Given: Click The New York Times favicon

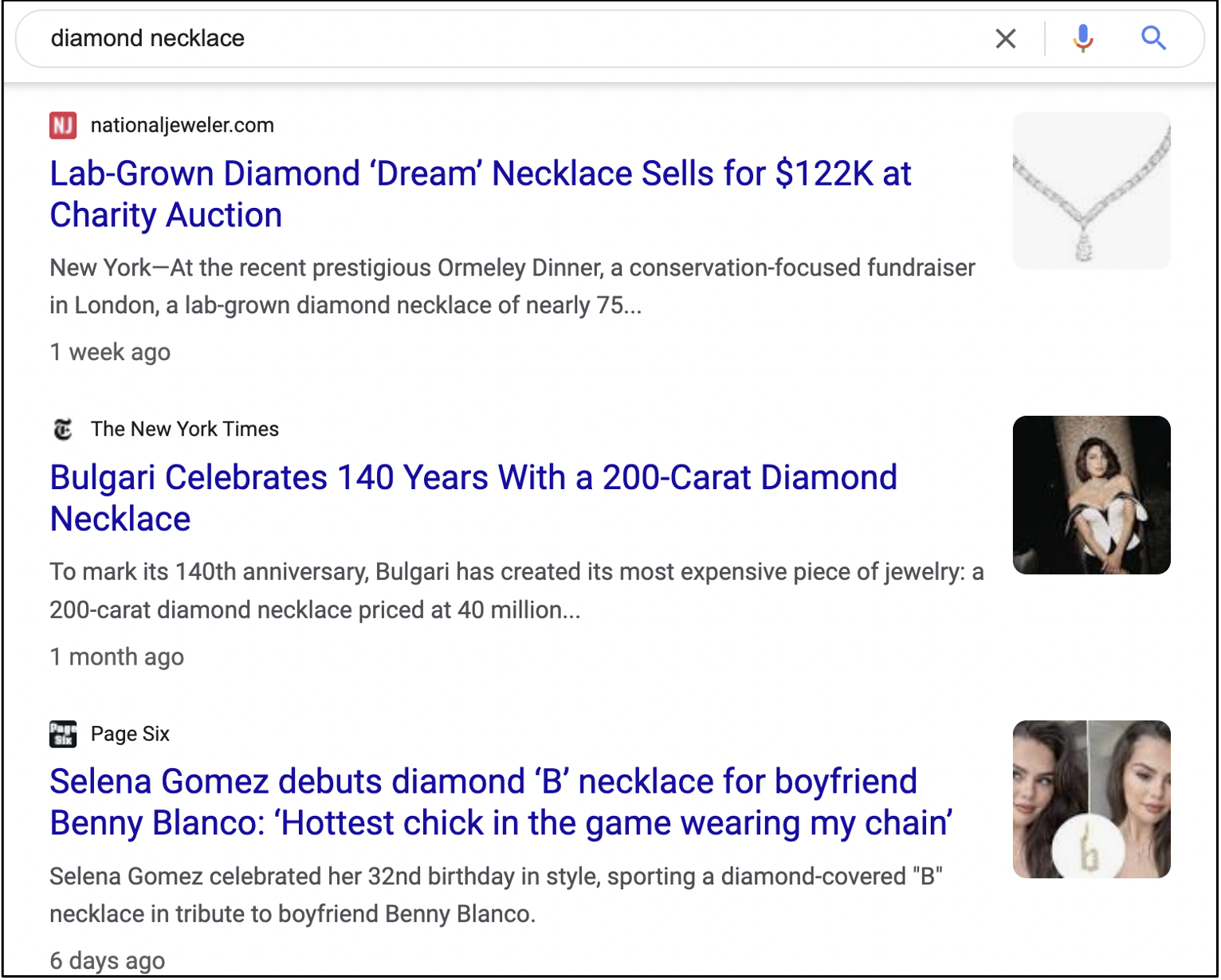Looking at the screenshot, I should (63, 429).
